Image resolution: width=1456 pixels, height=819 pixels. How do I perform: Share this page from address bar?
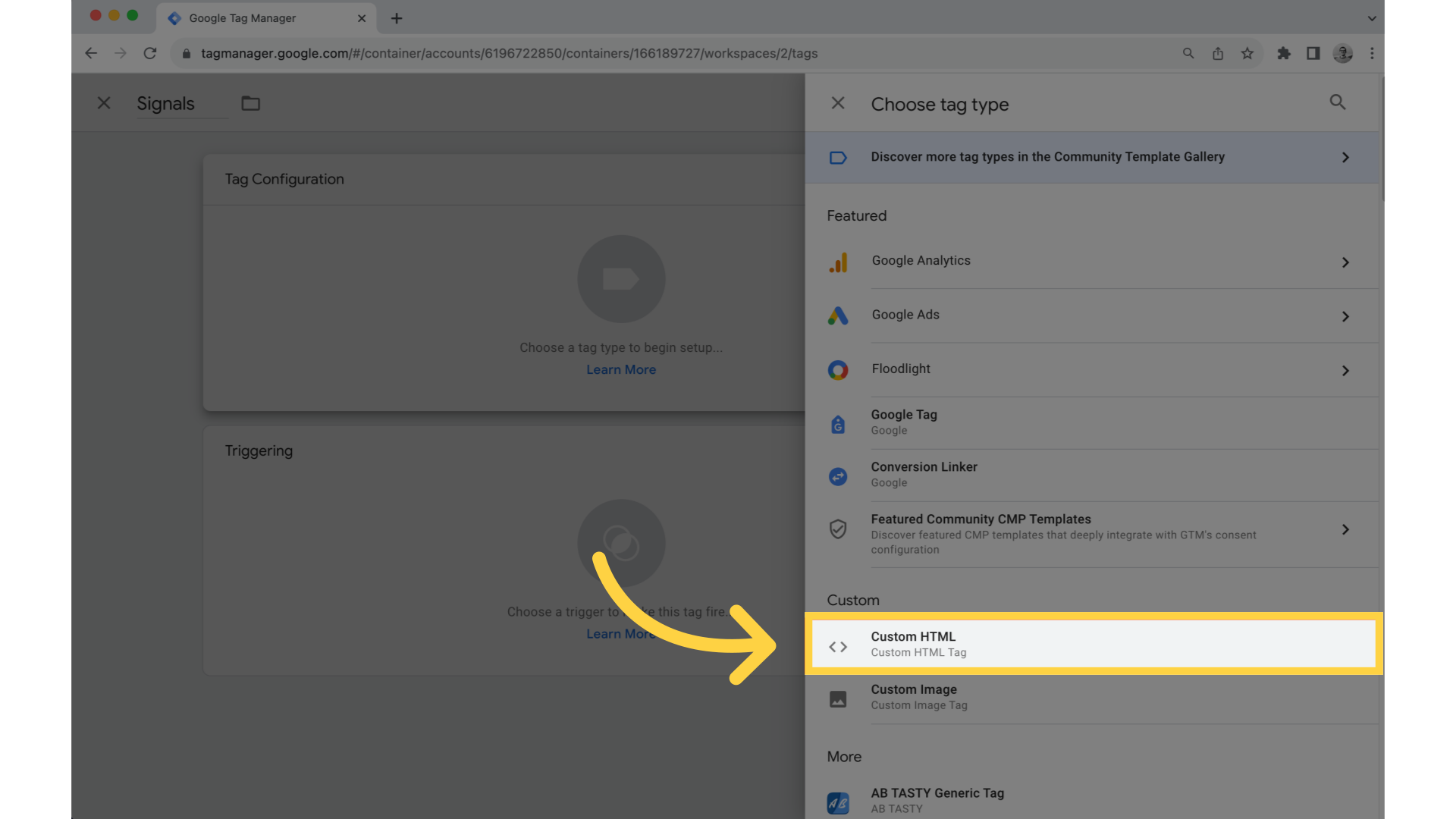point(1218,53)
